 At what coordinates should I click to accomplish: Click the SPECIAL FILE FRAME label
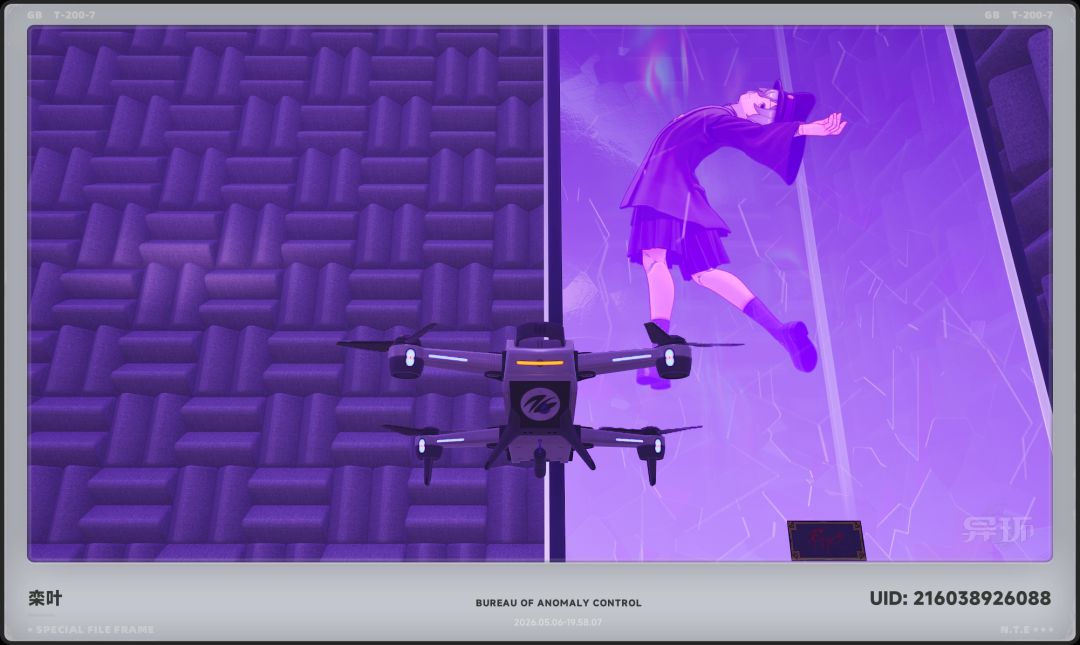coord(95,629)
